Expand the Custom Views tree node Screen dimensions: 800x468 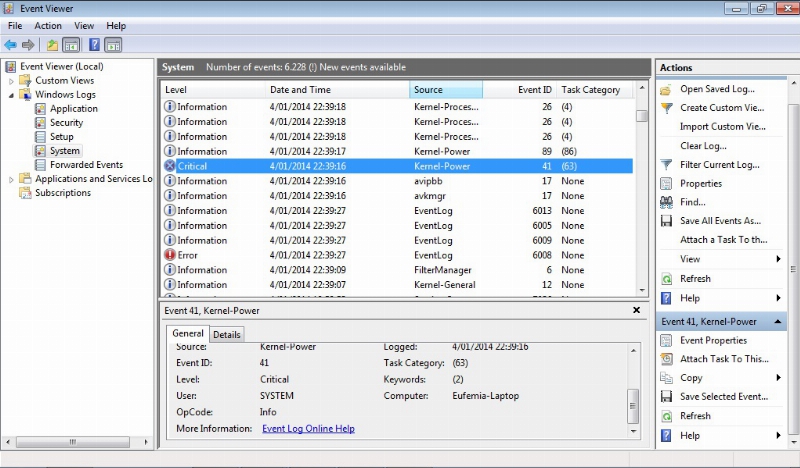(x=11, y=81)
